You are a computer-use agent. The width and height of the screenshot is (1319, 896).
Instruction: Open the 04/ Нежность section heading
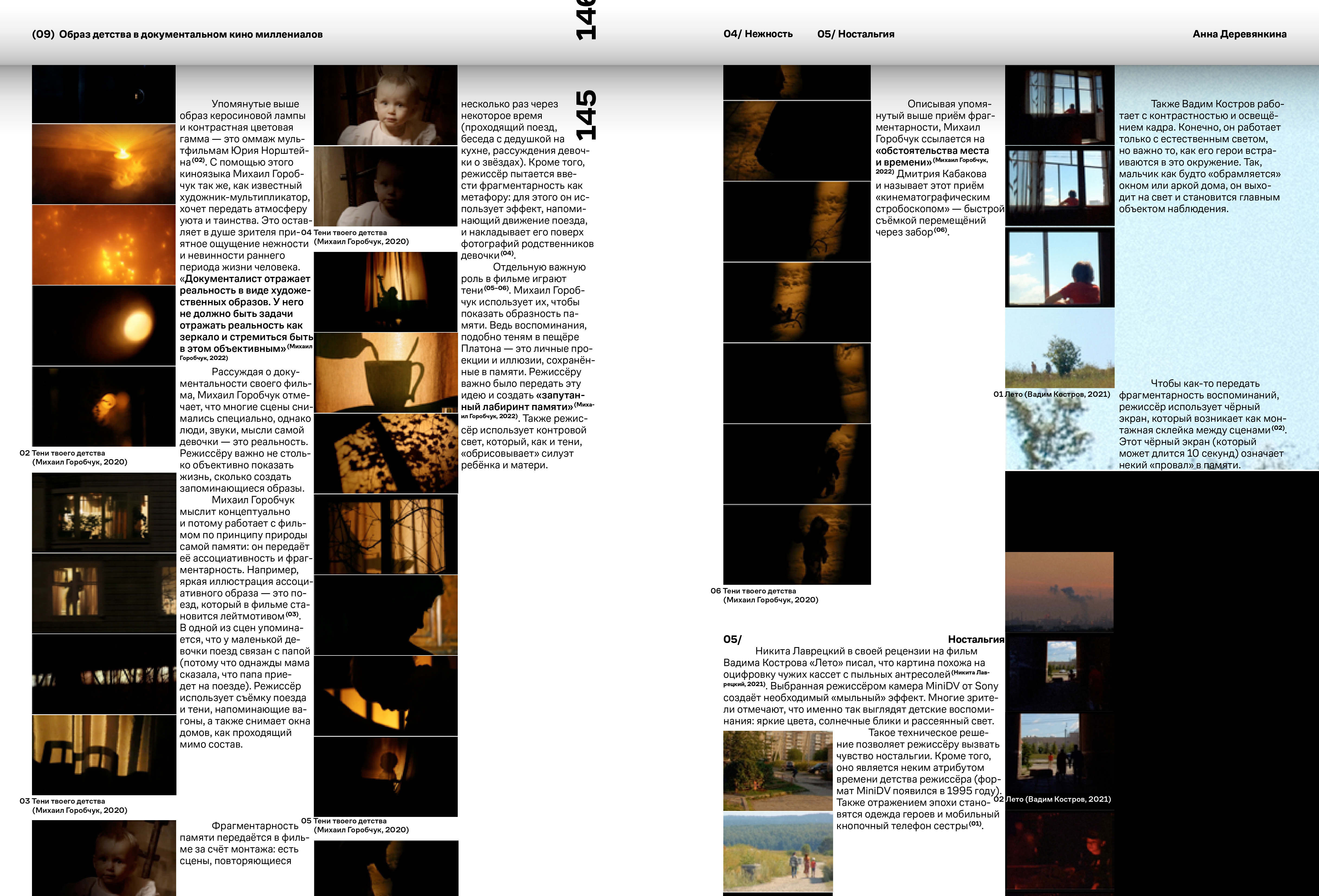pos(758,34)
